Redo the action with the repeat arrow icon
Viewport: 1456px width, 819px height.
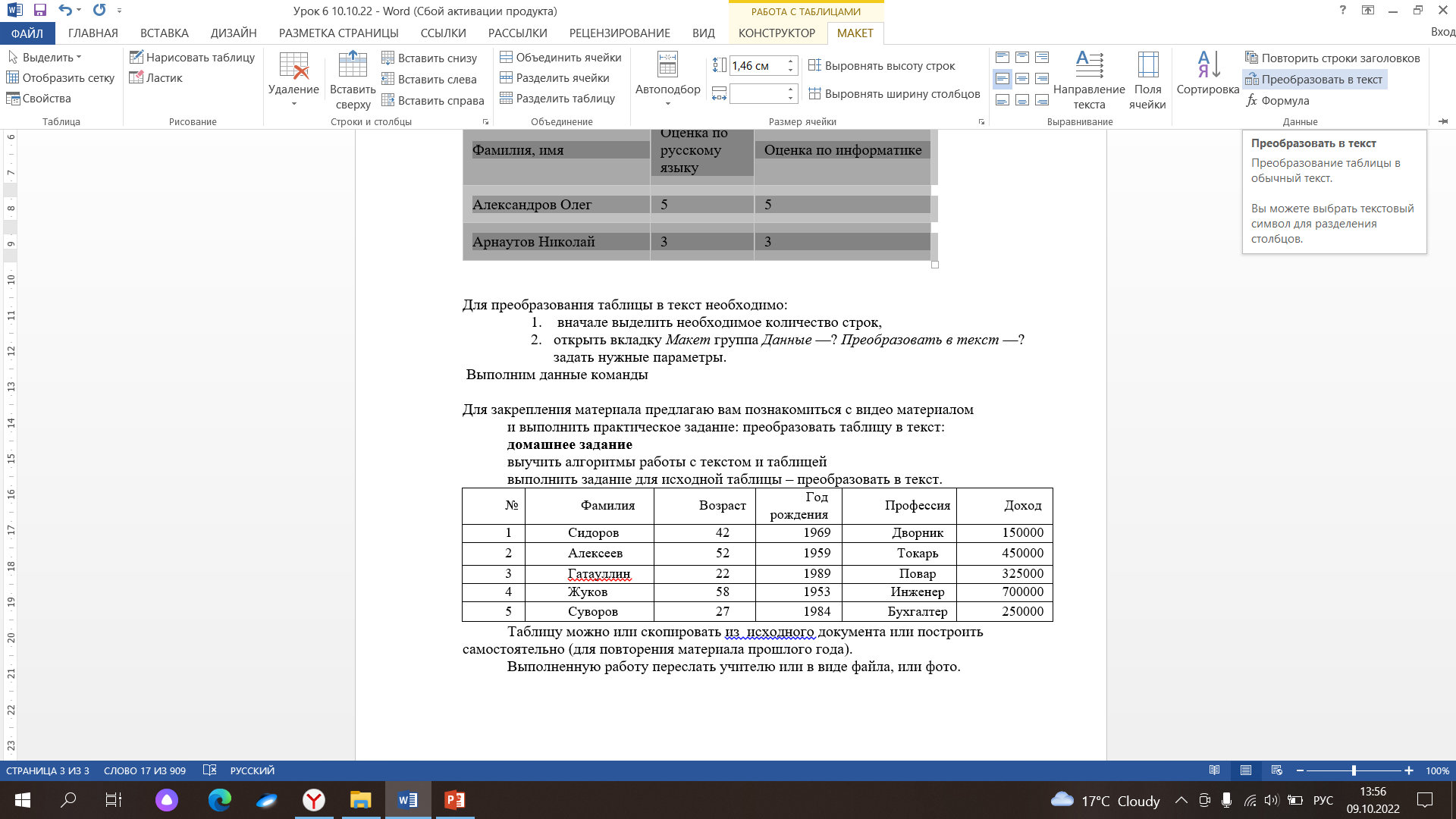[x=99, y=11]
